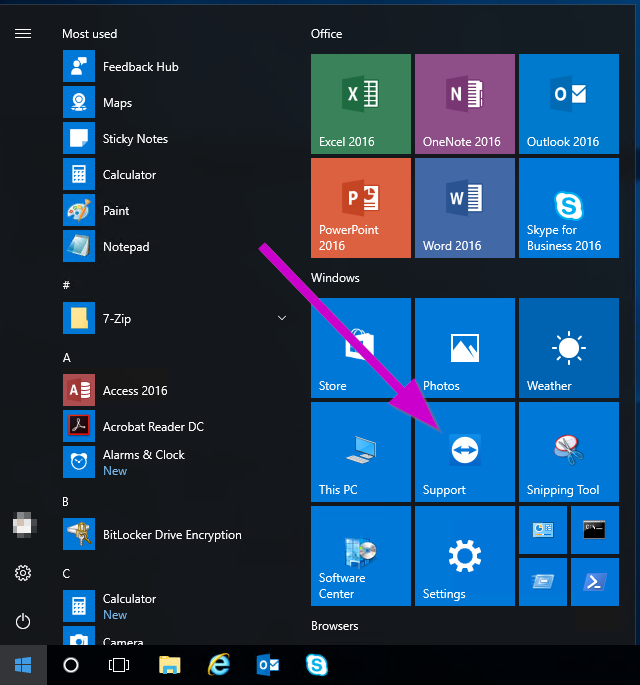Open the Outlook 2016 tile

(569, 104)
